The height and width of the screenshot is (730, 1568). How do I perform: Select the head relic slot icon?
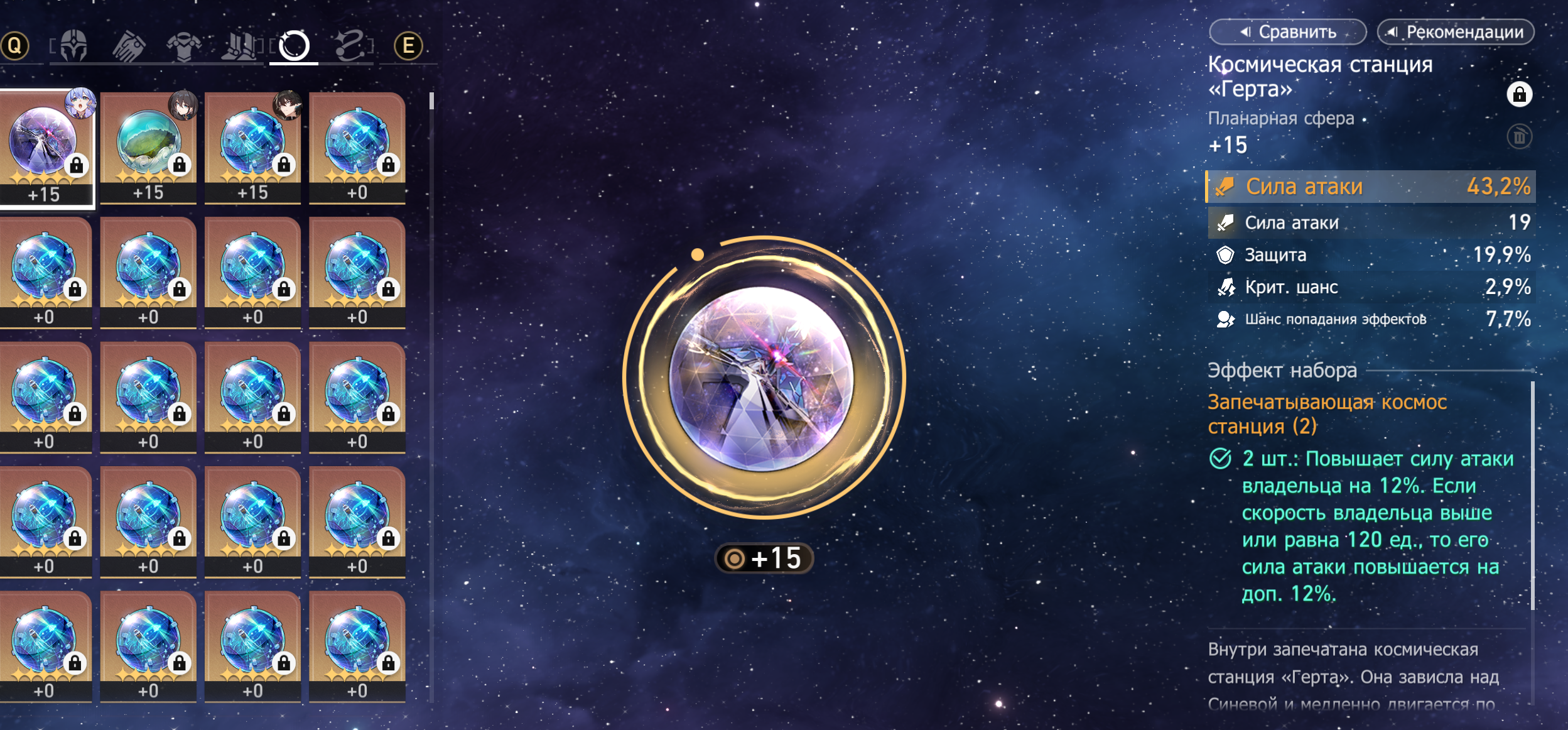pos(74,46)
